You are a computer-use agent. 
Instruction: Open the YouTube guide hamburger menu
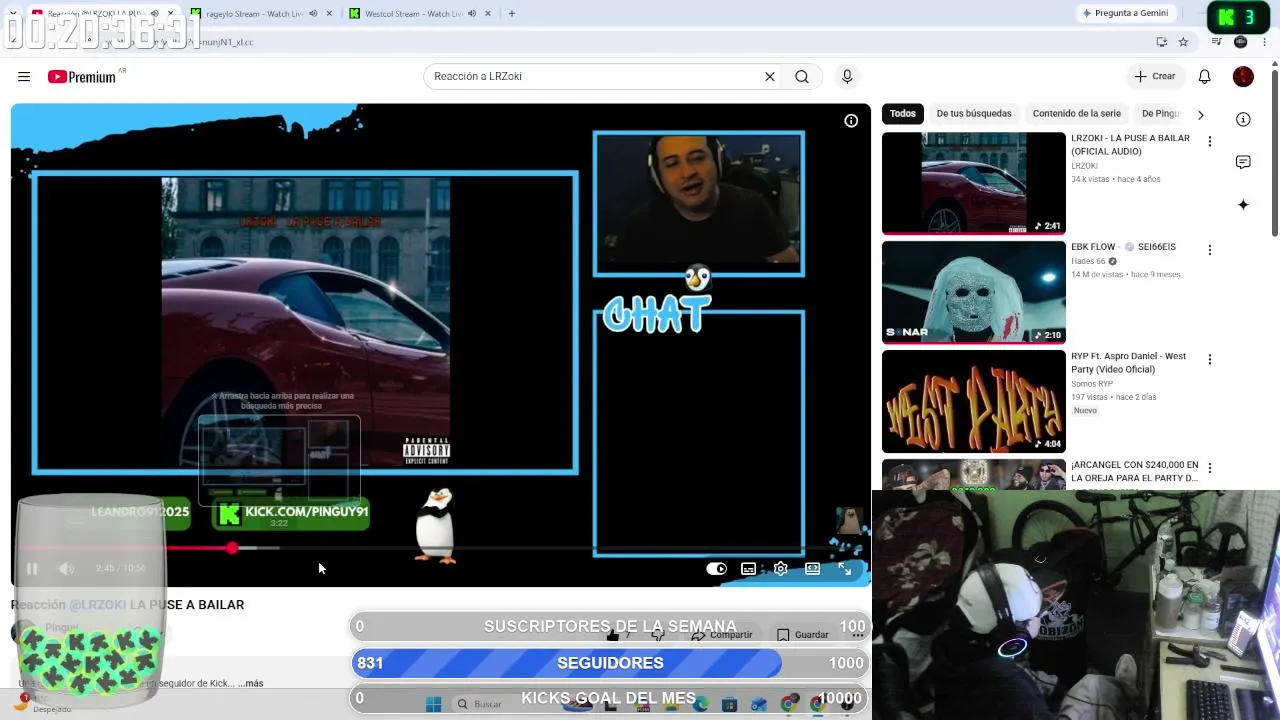[24, 76]
